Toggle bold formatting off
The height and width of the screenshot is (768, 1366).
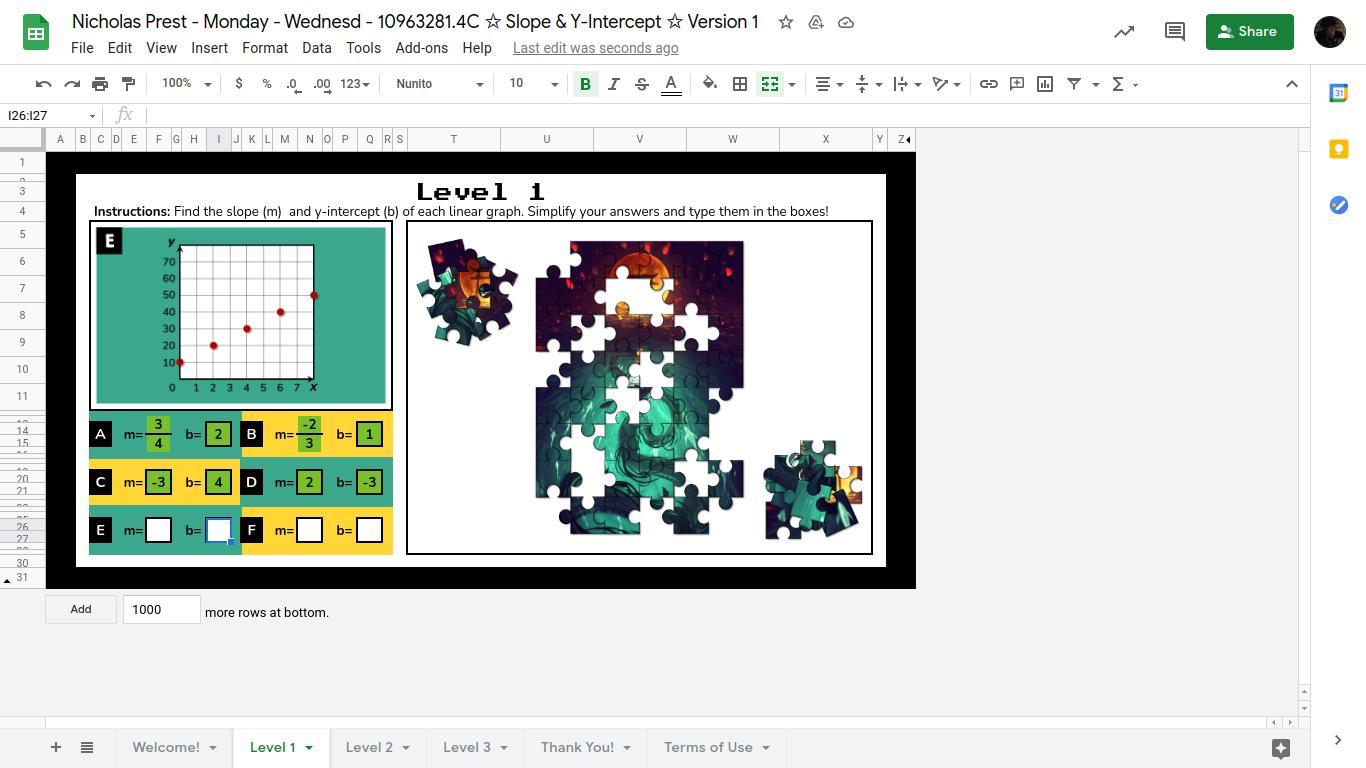coord(585,84)
